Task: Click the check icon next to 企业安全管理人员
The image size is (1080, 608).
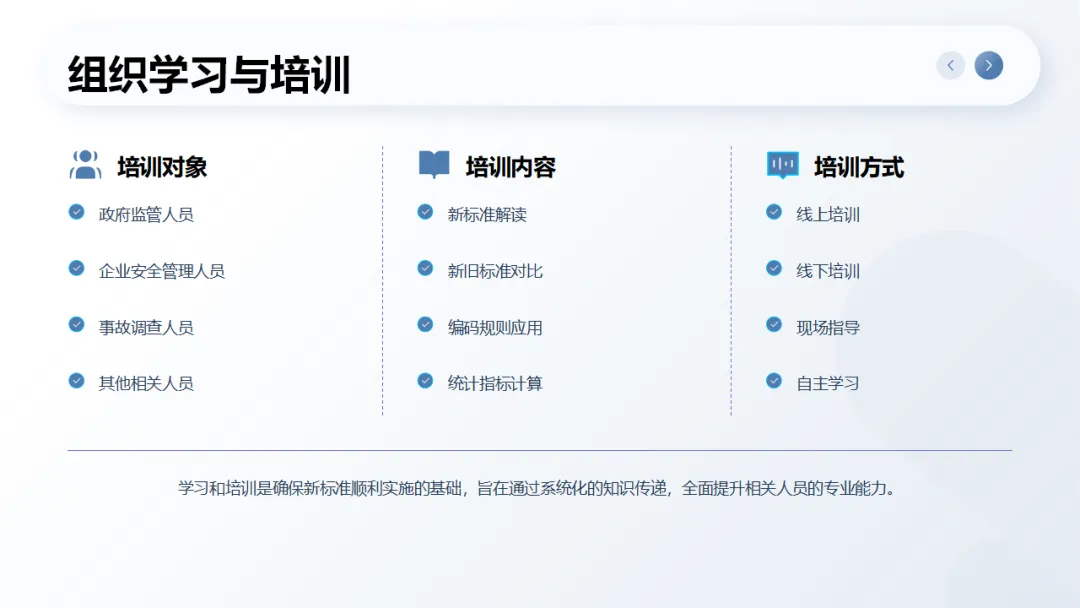Action: point(76,269)
